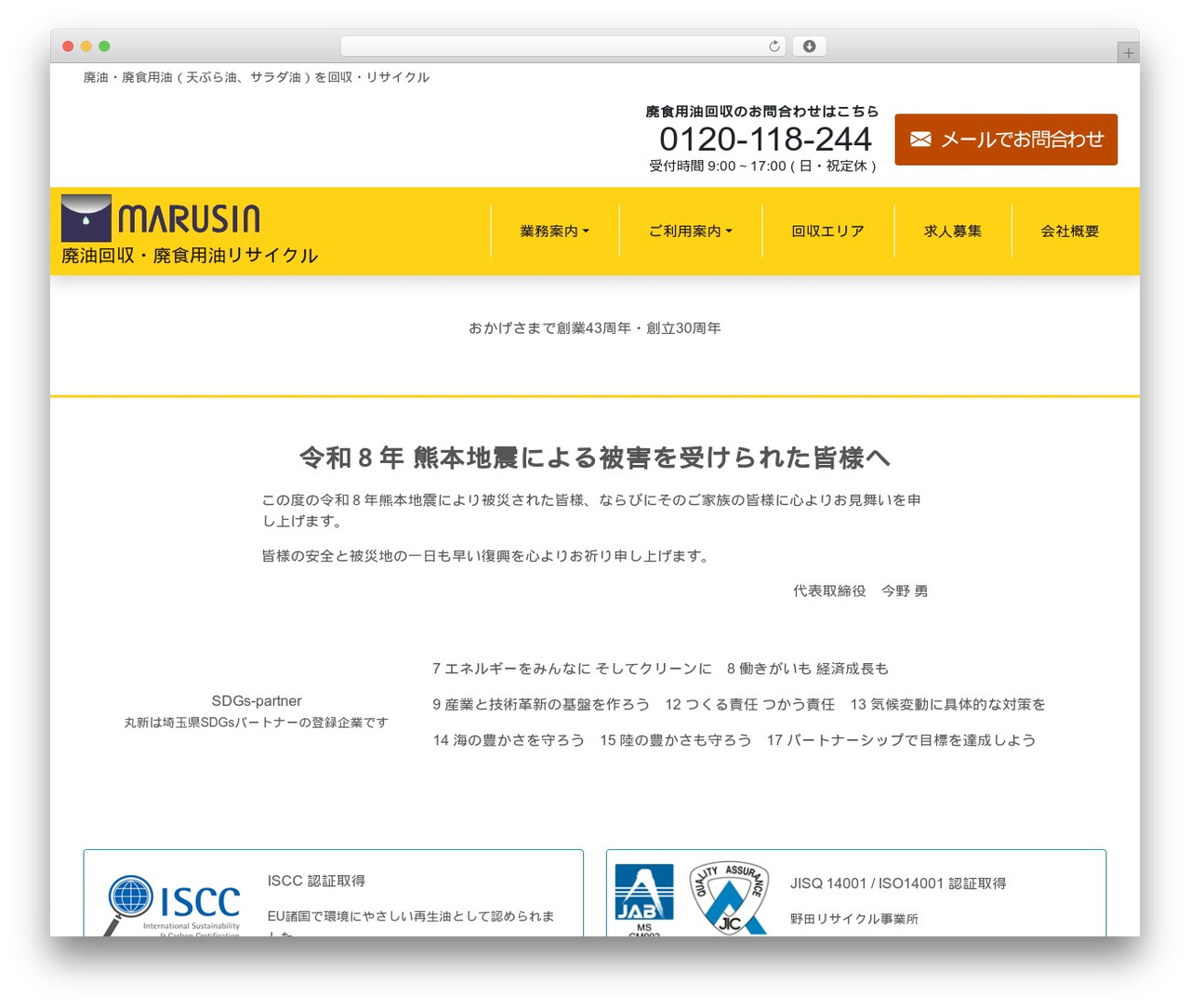
Task: Click the macOS green maximize button
Action: coord(104,46)
